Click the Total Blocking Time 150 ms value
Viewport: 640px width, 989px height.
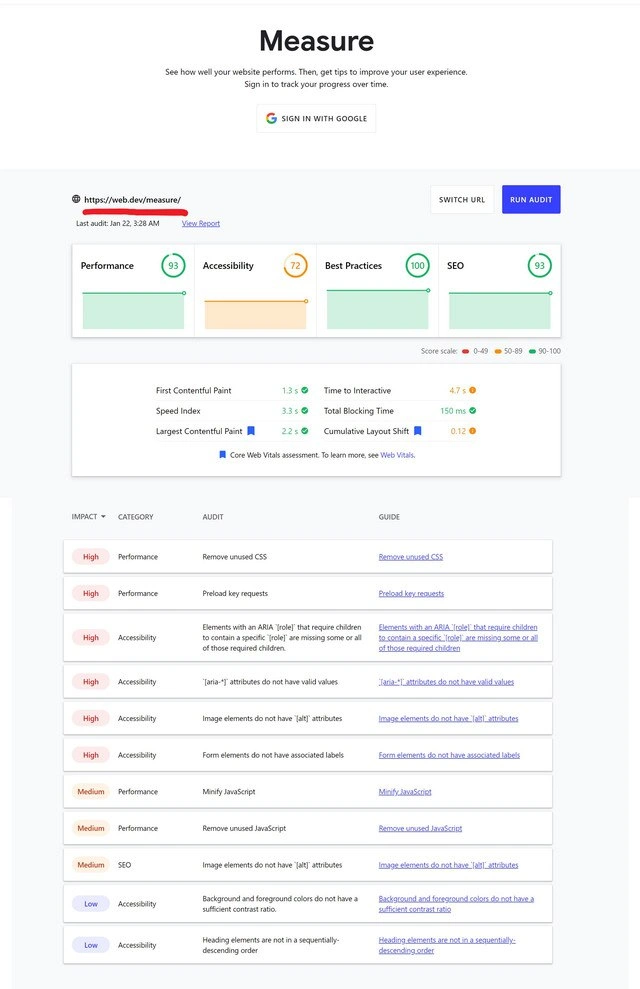click(x=453, y=411)
